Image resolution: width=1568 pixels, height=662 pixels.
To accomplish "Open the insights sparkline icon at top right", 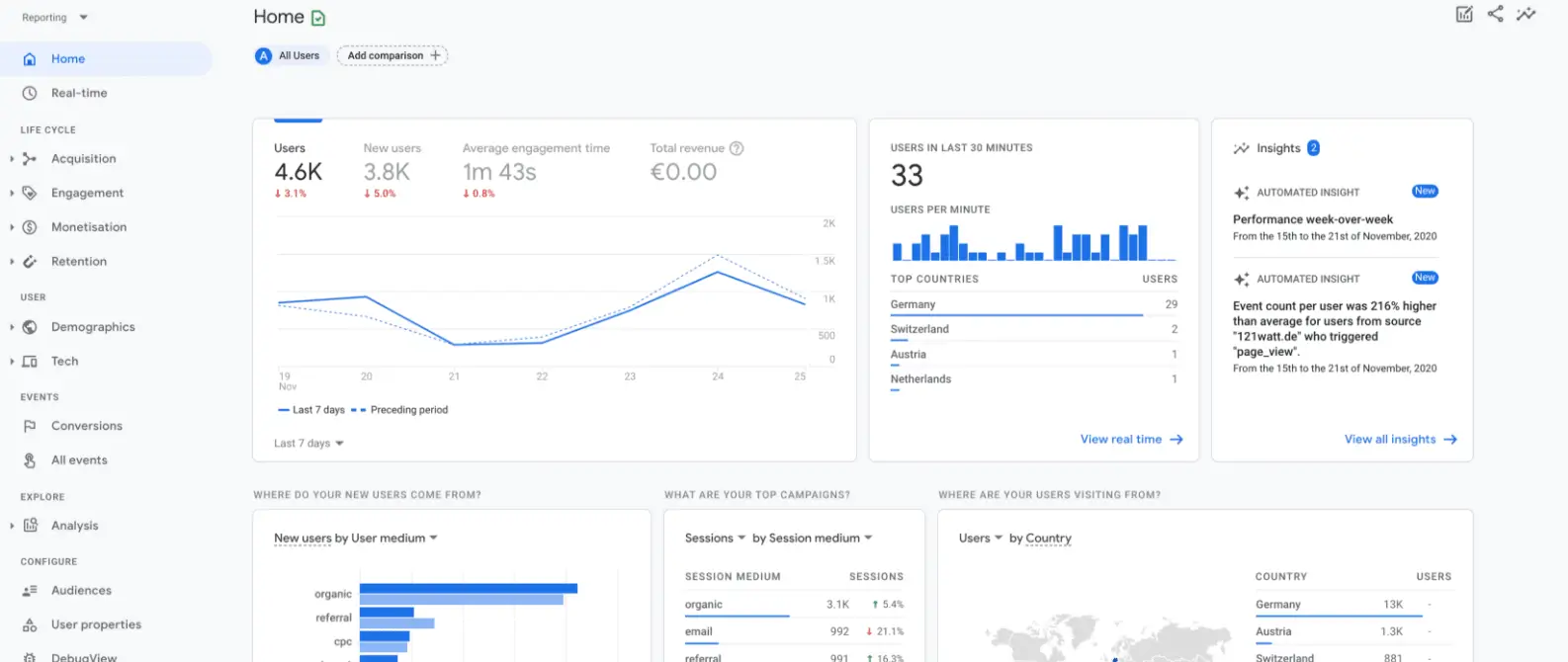I will [x=1526, y=14].
